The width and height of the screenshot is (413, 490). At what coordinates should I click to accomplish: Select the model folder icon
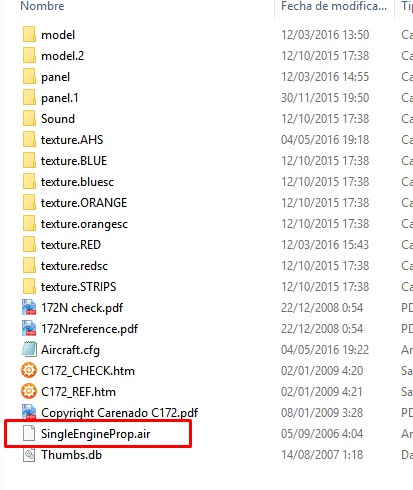click(29, 35)
